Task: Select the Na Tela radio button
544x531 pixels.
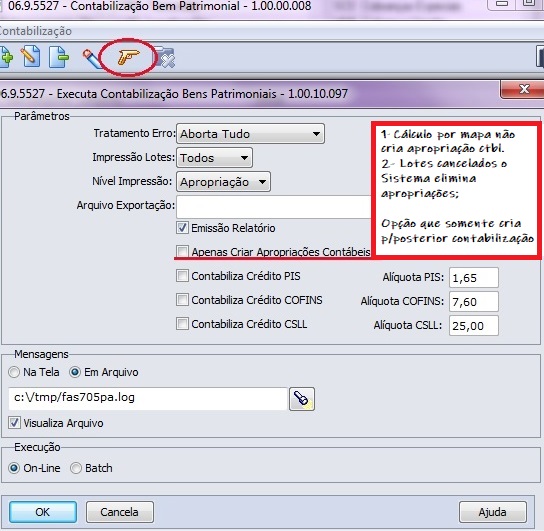Action: click(x=14, y=372)
